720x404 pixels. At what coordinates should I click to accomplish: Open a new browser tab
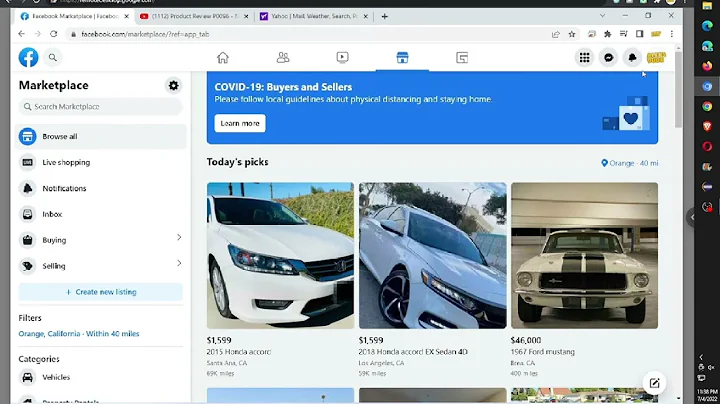pos(385,17)
